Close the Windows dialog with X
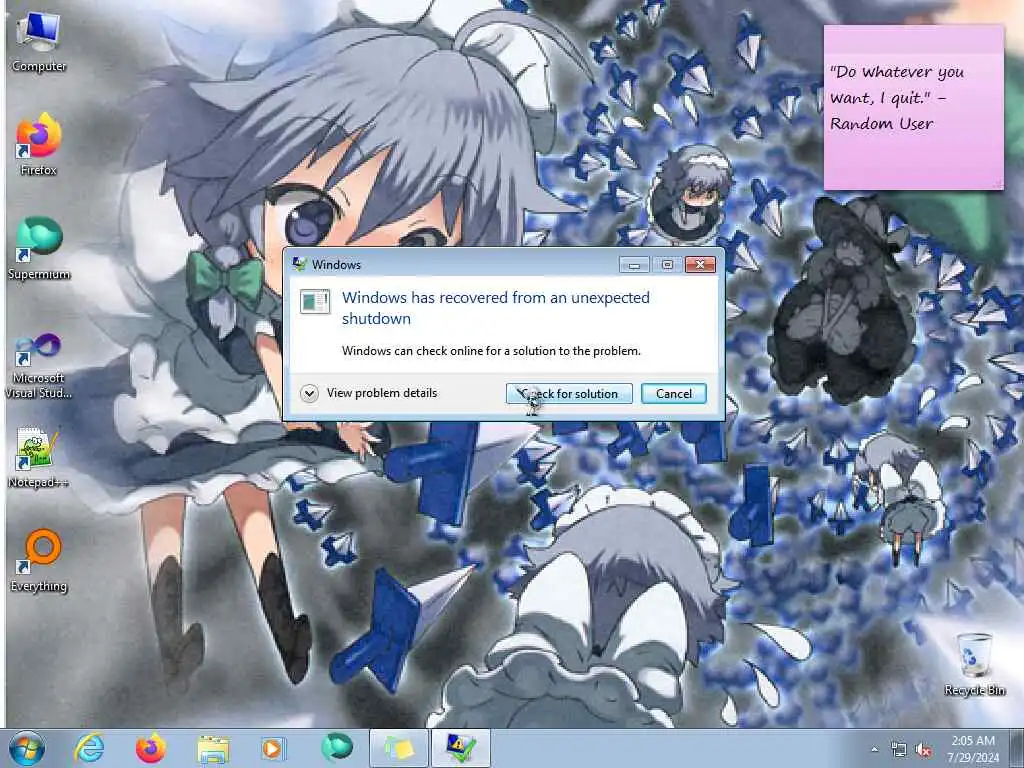The width and height of the screenshot is (1024, 768). pyautogui.click(x=700, y=264)
